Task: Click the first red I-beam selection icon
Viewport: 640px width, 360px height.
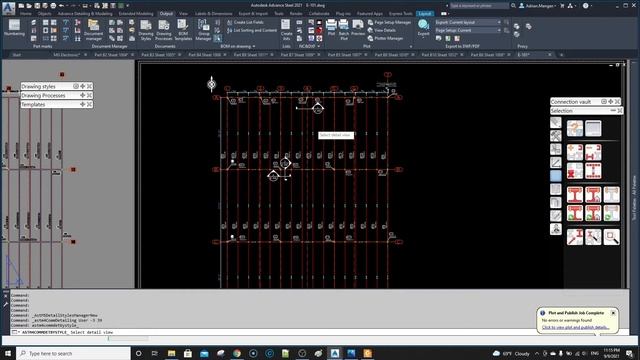Action: point(575,195)
